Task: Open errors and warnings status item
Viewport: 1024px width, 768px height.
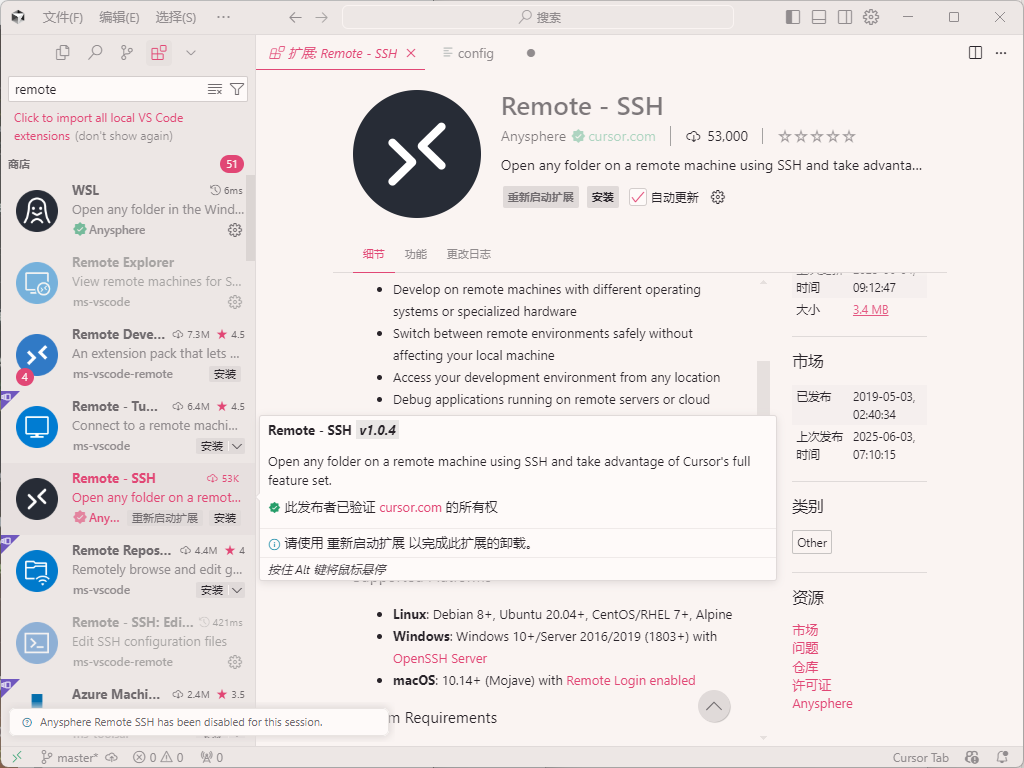Action: [158, 758]
